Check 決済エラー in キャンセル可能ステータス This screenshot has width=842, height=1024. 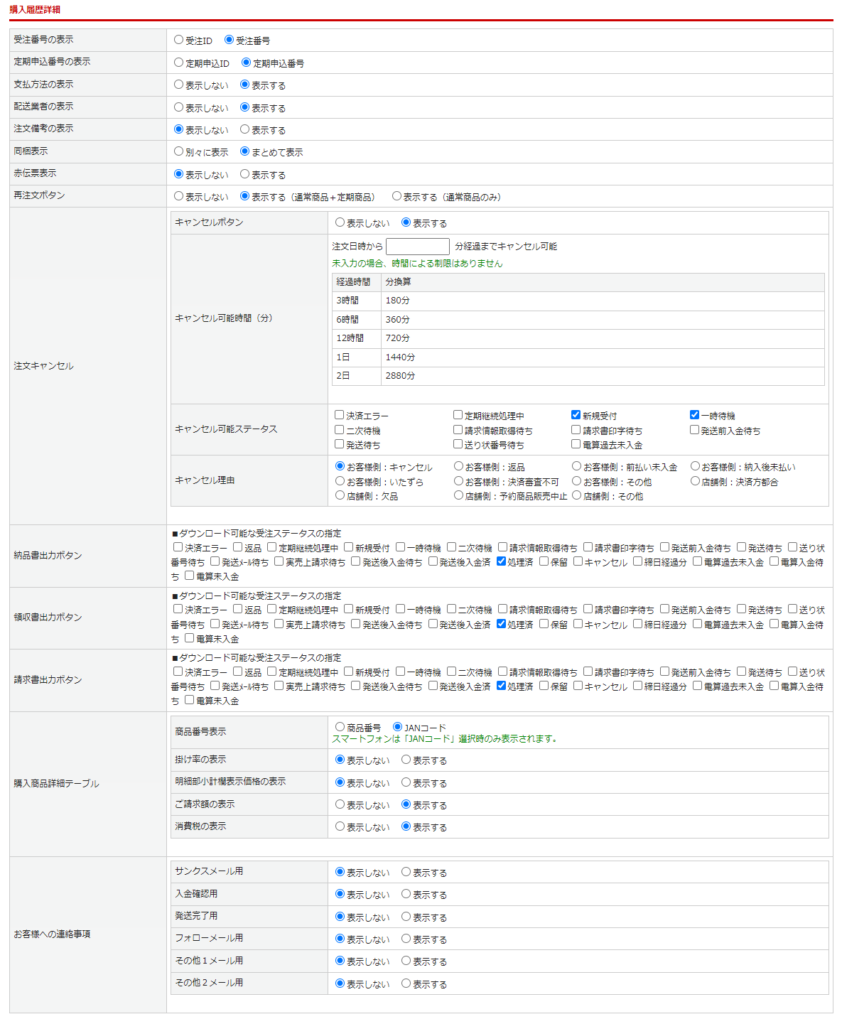(340, 415)
